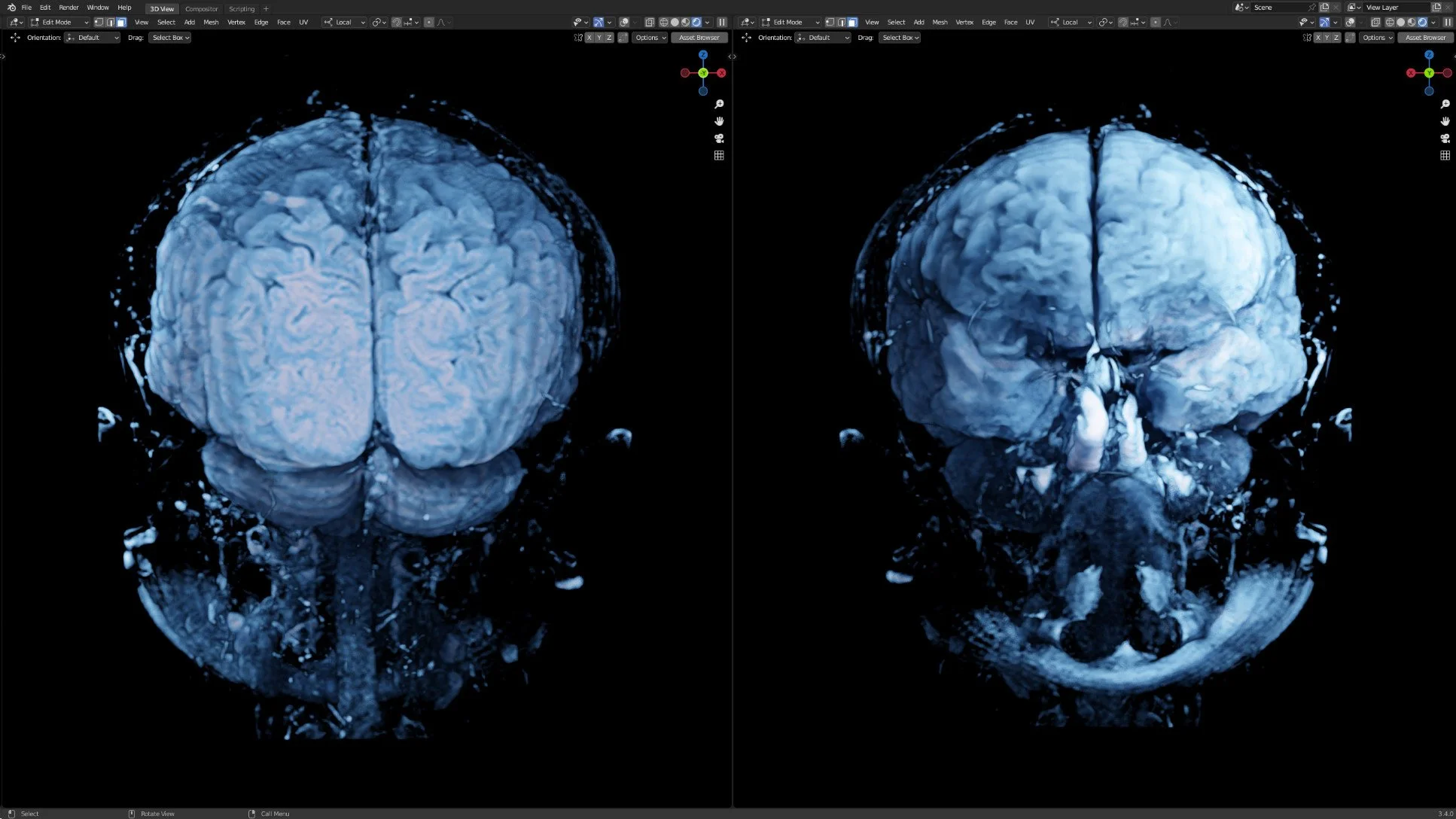
Task: Toggle the X axis constraint in the header
Action: click(x=589, y=37)
